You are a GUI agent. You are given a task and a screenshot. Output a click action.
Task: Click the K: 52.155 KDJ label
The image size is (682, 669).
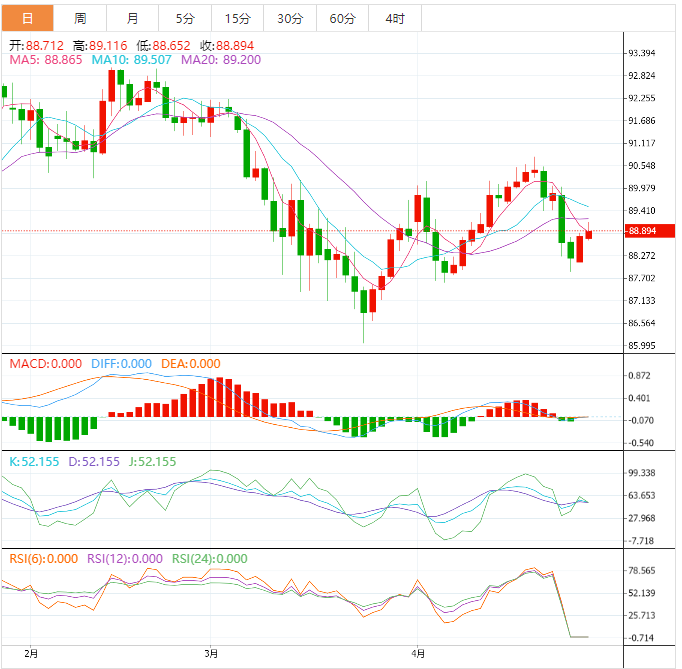point(33,462)
